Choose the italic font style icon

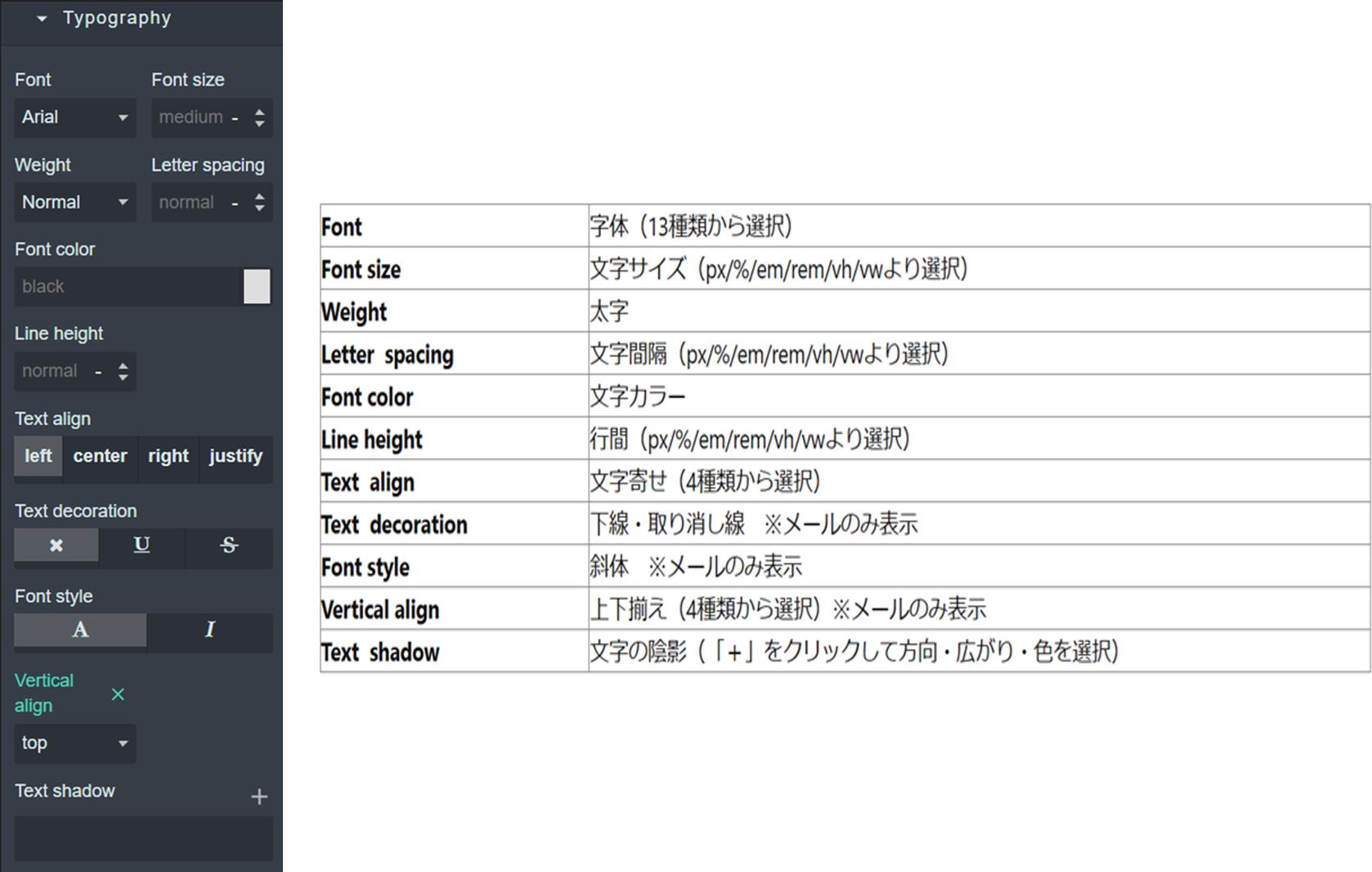tap(209, 630)
